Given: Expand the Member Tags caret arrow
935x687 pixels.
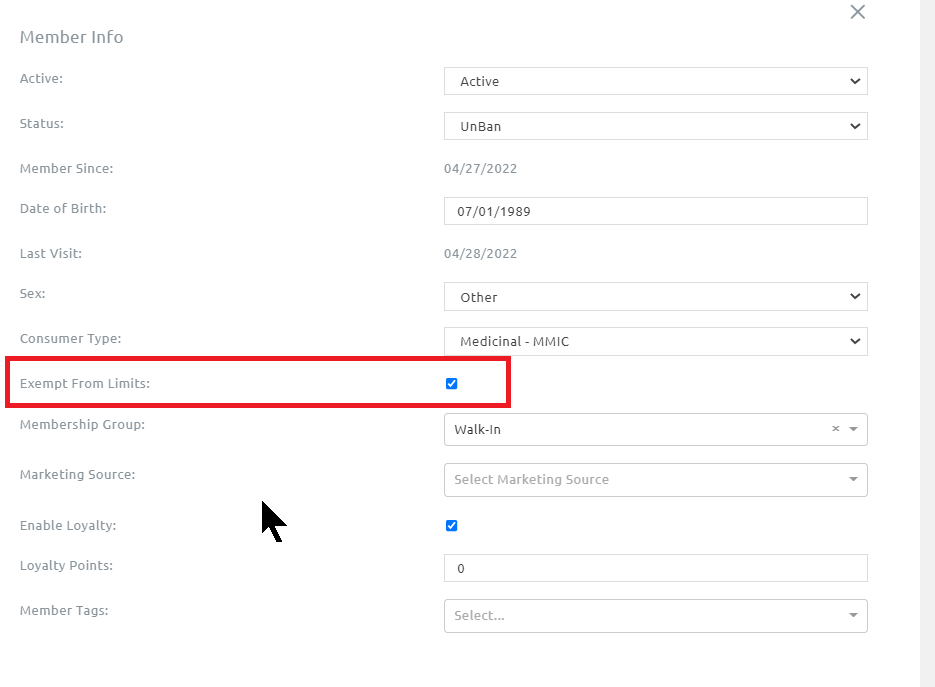Looking at the screenshot, I should pos(854,616).
